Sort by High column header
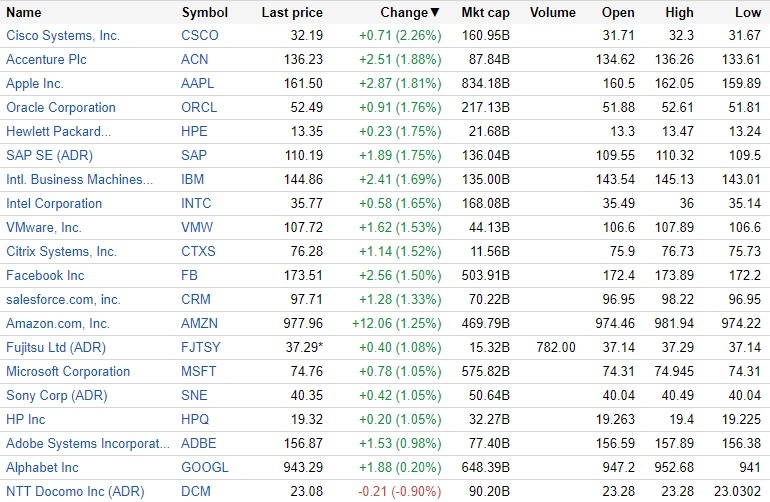The height and width of the screenshot is (502, 770). tap(679, 13)
